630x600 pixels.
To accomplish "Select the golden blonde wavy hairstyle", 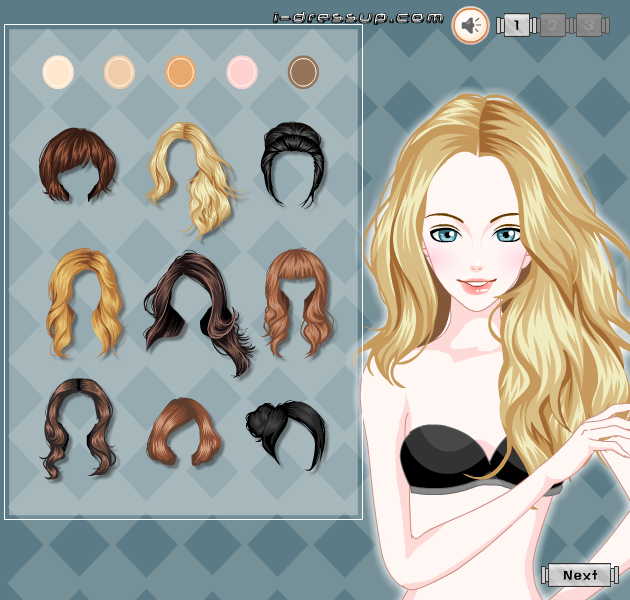I will (x=84, y=302).
